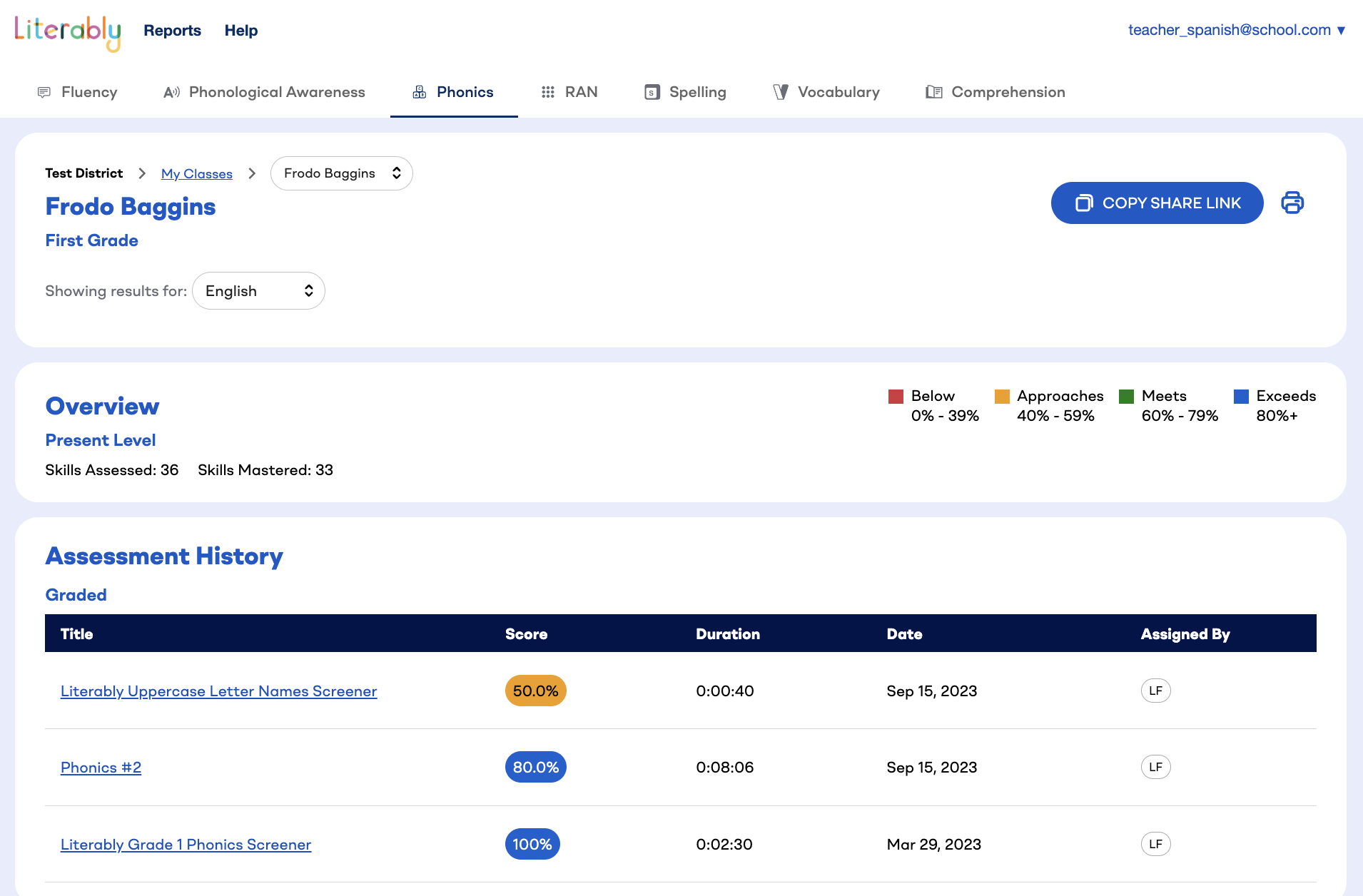Open Literably Grade 1 Phonics Screener
This screenshot has height=896, width=1363.
pyautogui.click(x=186, y=844)
